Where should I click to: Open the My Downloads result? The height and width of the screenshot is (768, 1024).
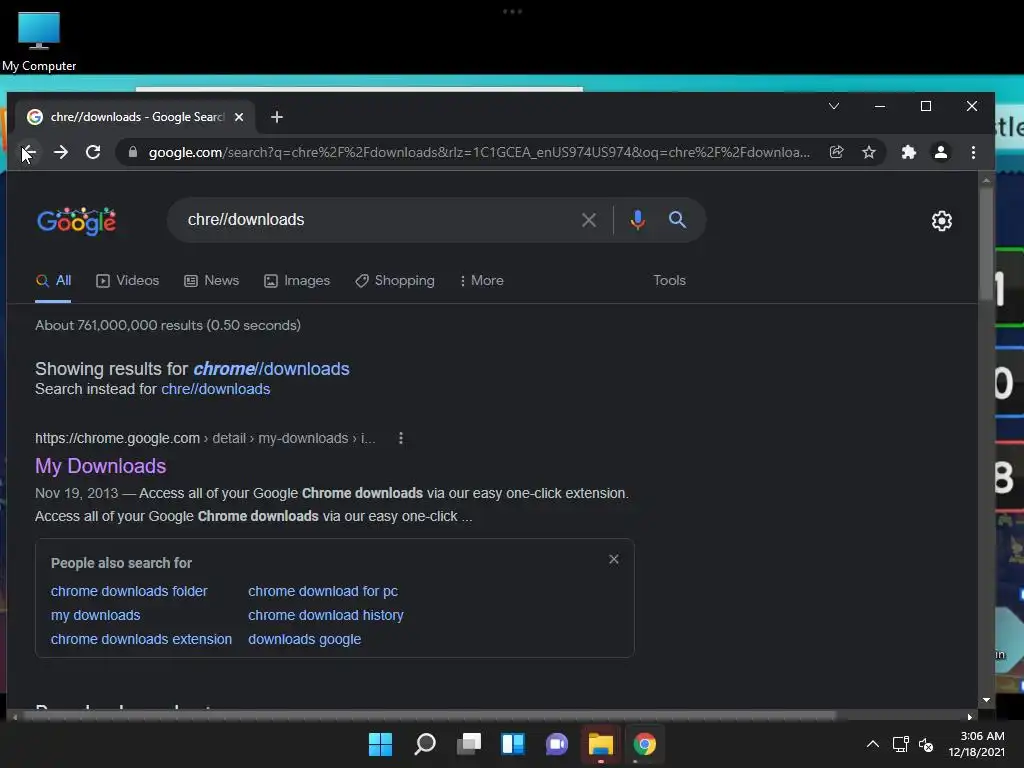click(x=101, y=466)
